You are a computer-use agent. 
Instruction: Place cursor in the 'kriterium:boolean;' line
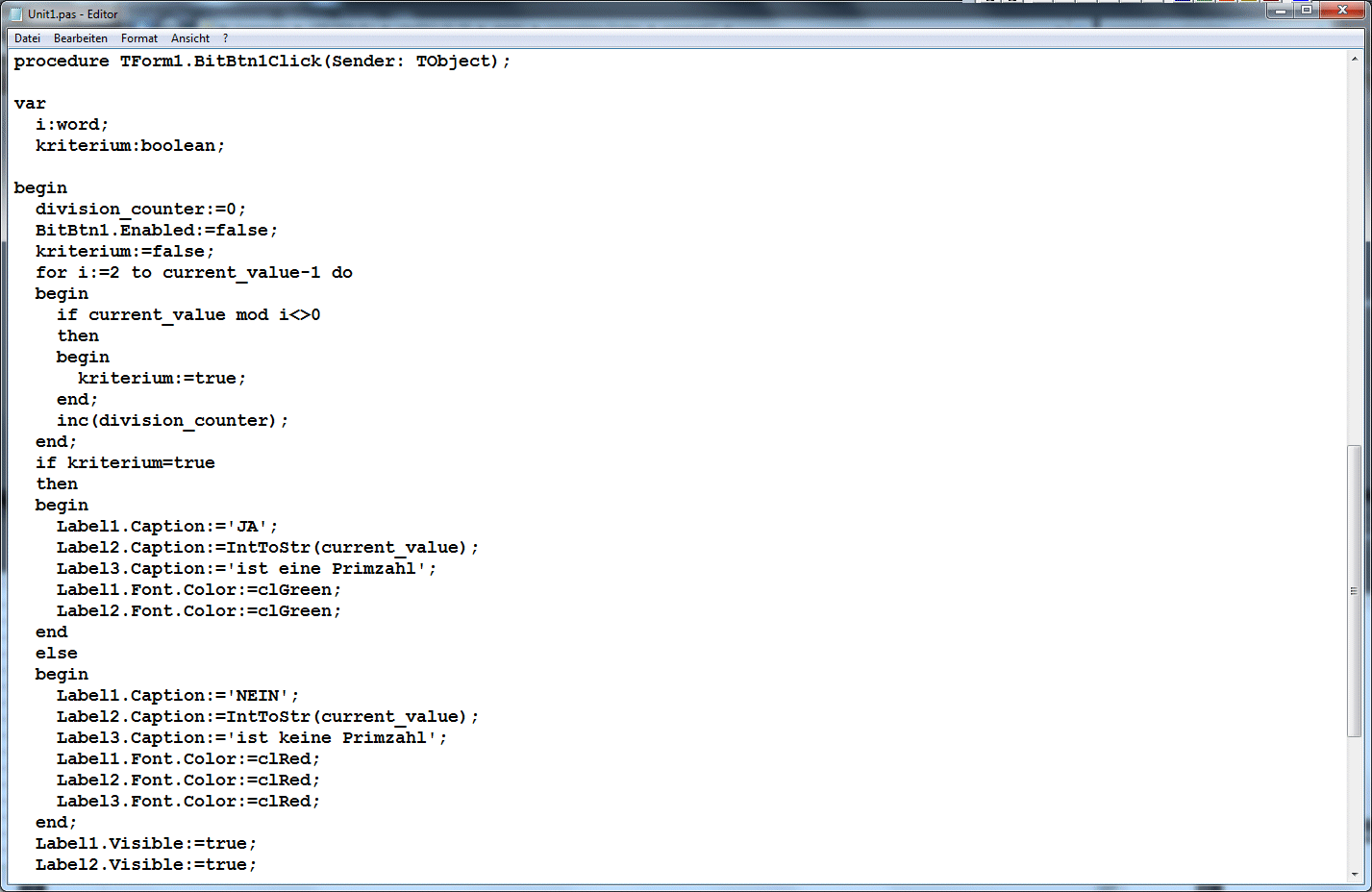130,146
